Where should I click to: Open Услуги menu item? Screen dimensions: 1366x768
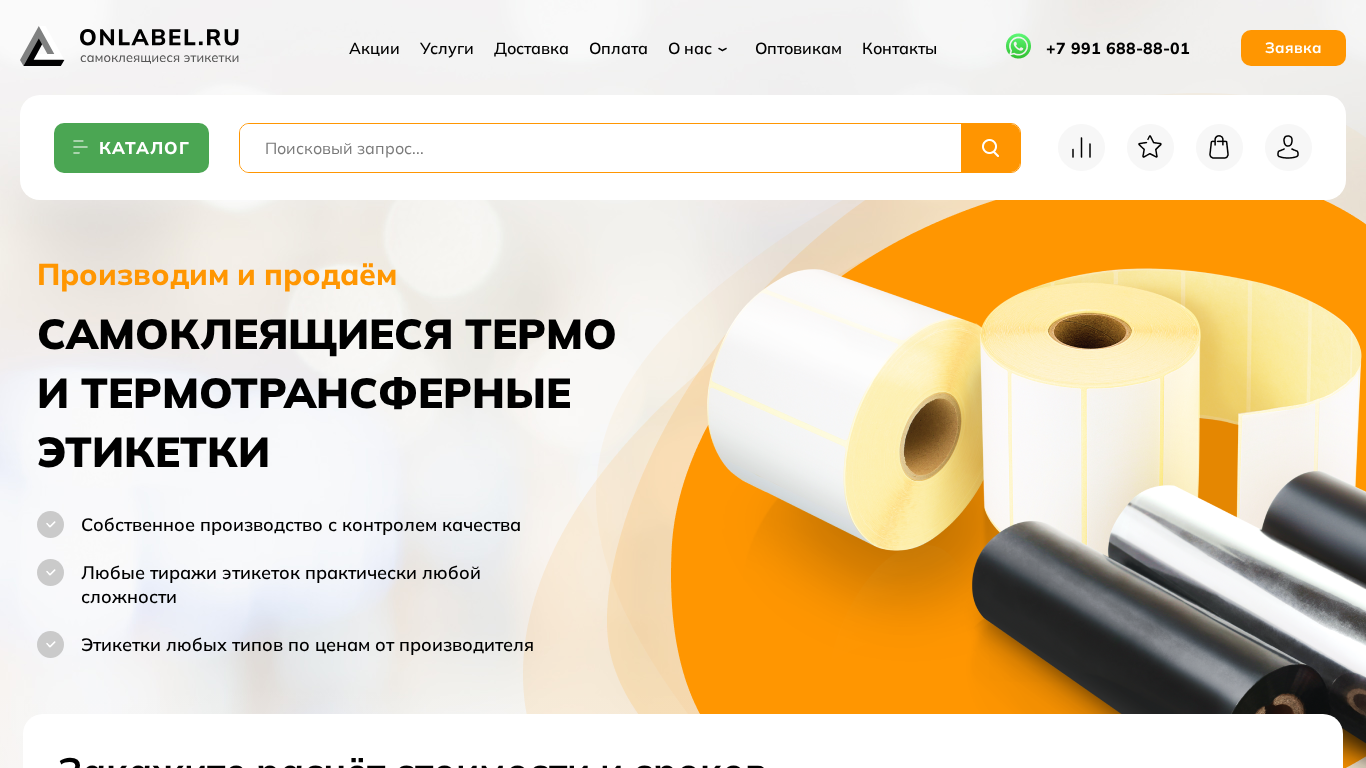(447, 48)
